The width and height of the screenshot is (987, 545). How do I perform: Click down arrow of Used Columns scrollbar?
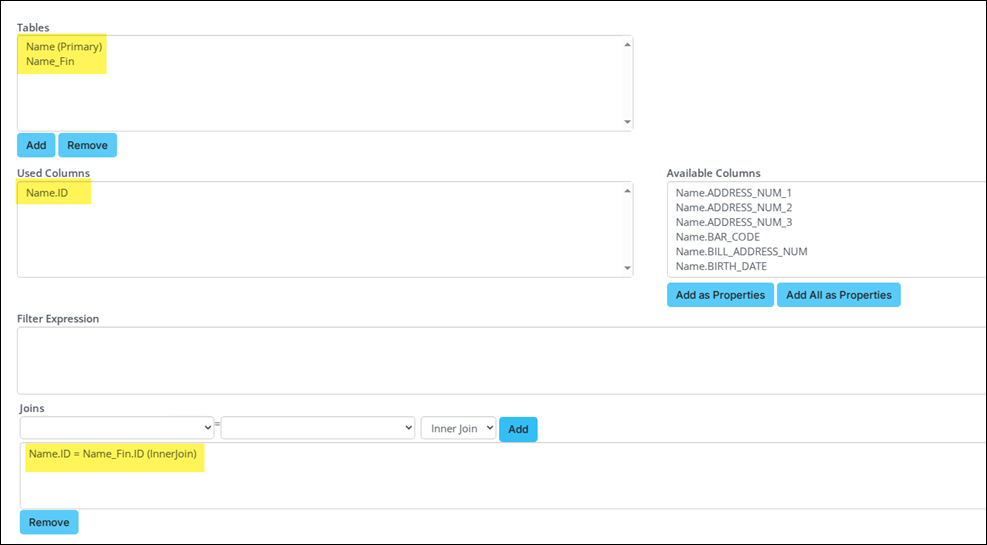coord(627,268)
